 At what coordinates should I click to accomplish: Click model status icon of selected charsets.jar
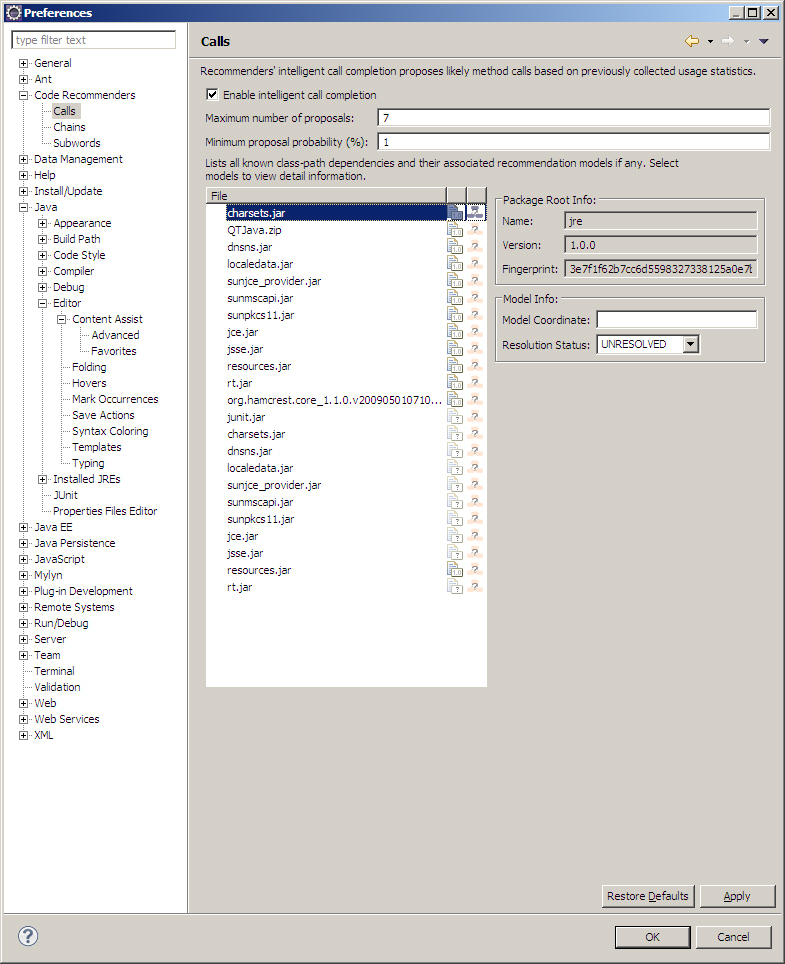tap(475, 213)
